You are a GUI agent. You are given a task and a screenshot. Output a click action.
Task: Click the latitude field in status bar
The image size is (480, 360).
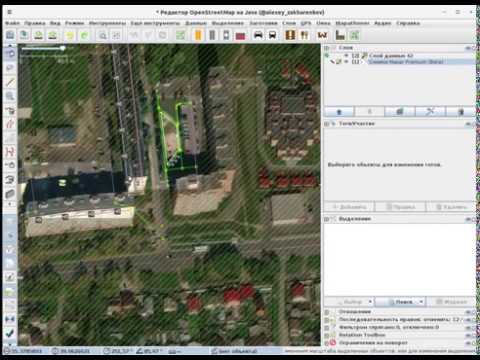click(x=23, y=351)
